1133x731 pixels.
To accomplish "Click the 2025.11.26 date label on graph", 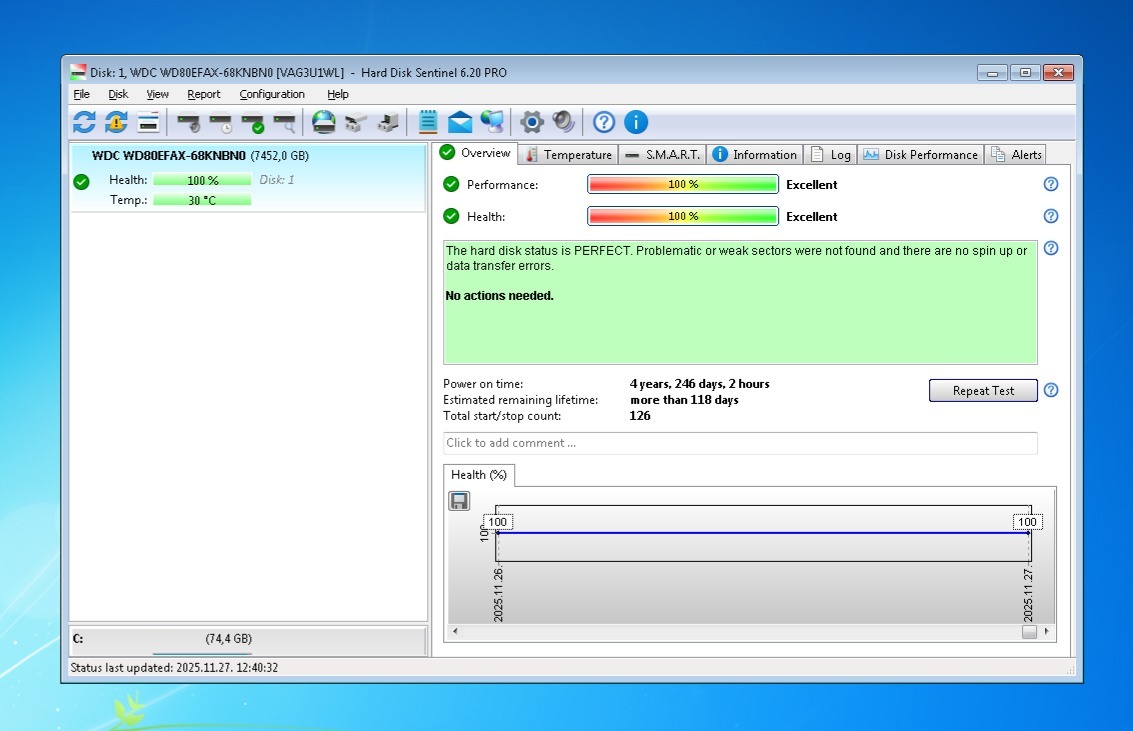I will (498, 594).
